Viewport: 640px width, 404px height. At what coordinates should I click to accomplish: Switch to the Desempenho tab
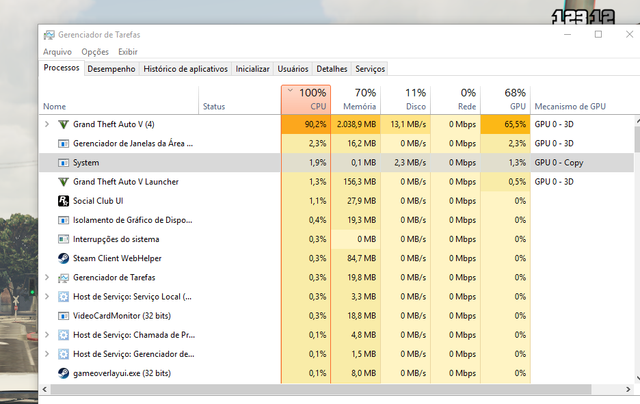tap(111, 69)
